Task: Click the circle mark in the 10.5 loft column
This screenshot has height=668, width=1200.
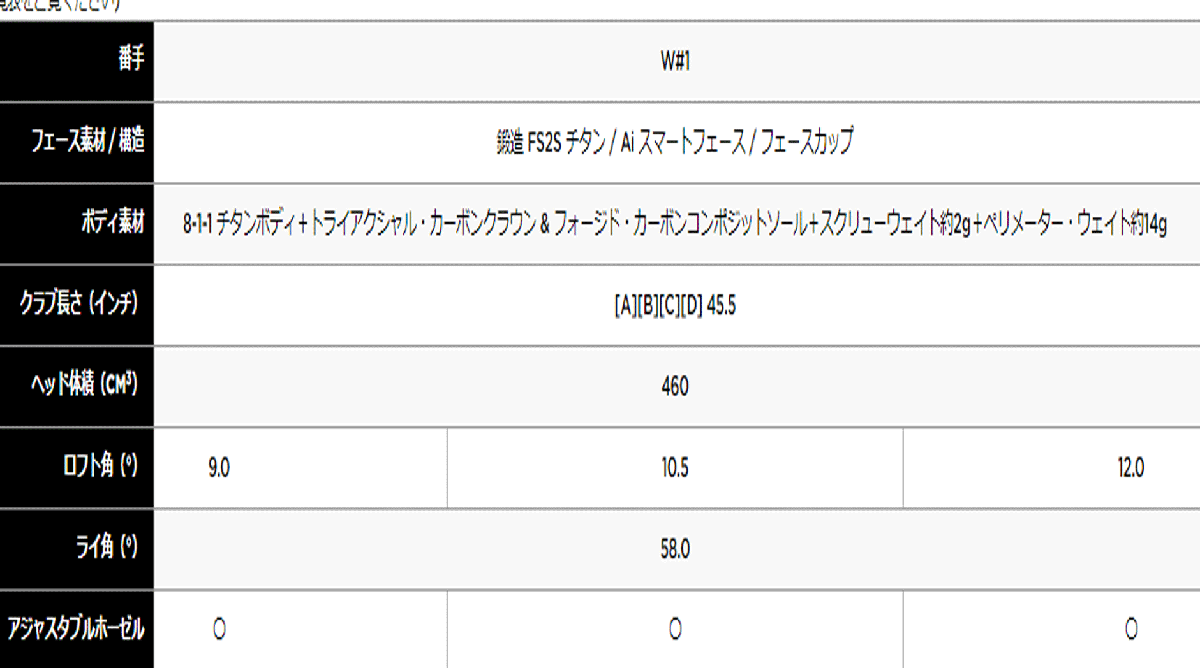Action: click(675, 629)
